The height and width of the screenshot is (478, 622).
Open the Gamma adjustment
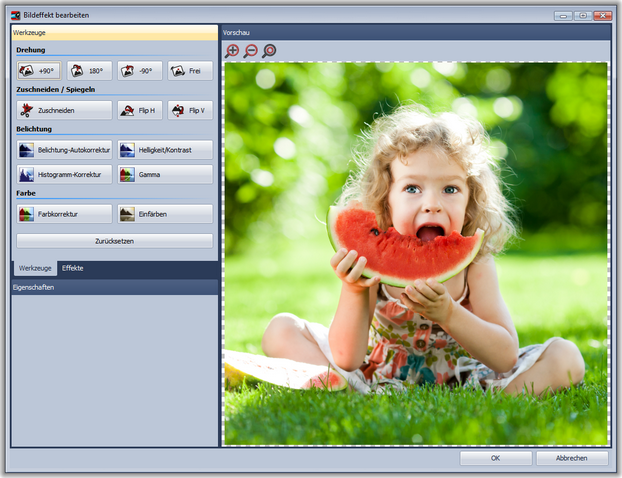pyautogui.click(x=164, y=174)
